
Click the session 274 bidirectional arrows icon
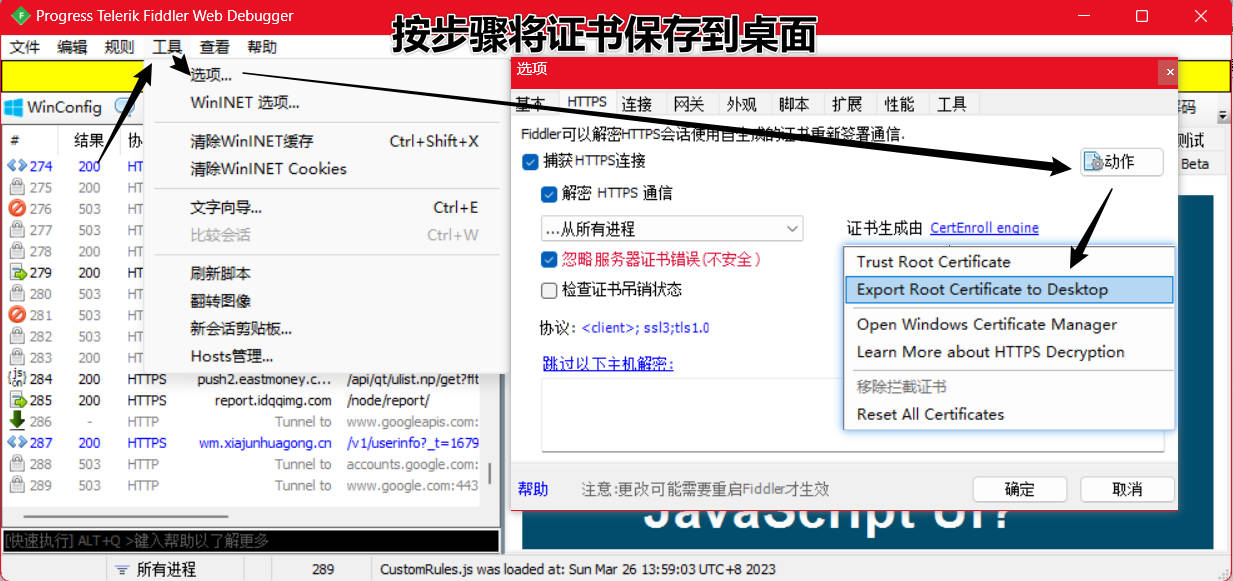(x=17, y=166)
